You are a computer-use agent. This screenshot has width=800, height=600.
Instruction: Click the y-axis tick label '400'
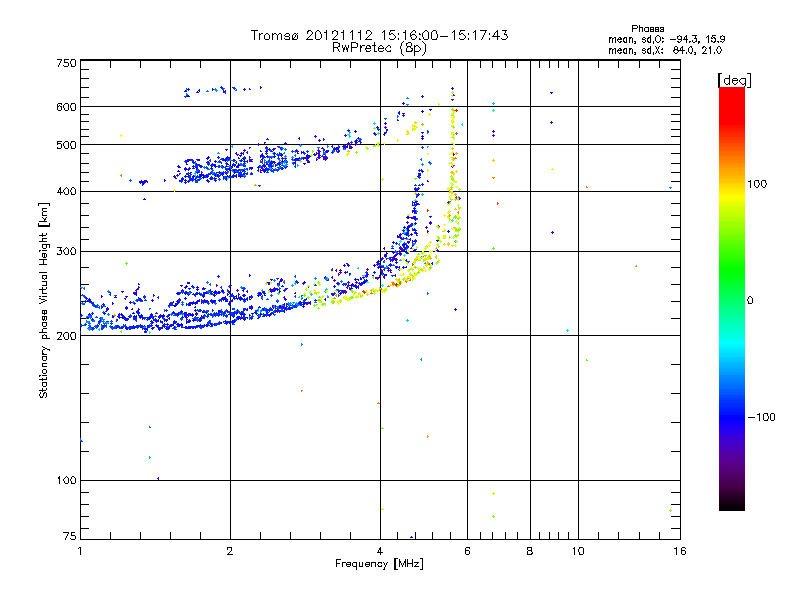[66, 192]
